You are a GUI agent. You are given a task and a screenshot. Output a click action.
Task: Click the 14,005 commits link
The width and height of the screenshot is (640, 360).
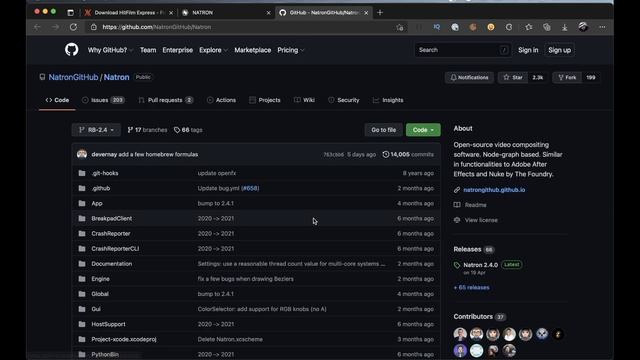408,154
